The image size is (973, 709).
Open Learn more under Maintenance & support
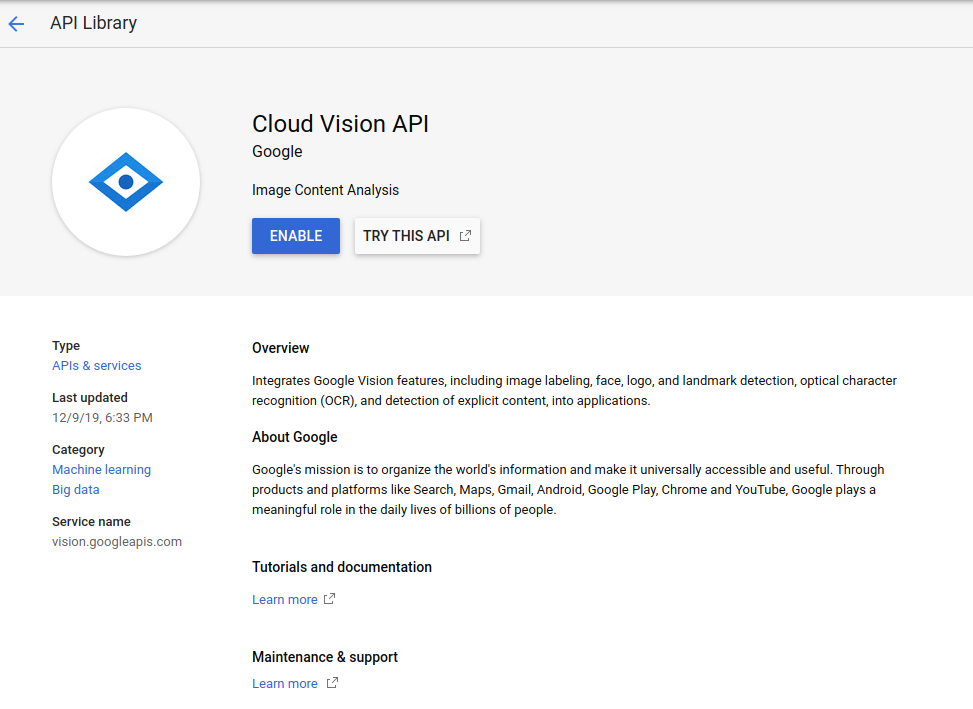(x=285, y=683)
